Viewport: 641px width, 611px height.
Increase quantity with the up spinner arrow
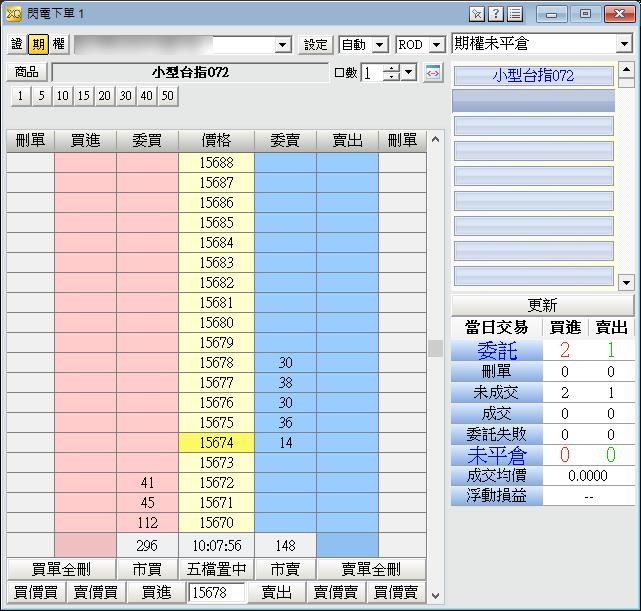(391, 68)
